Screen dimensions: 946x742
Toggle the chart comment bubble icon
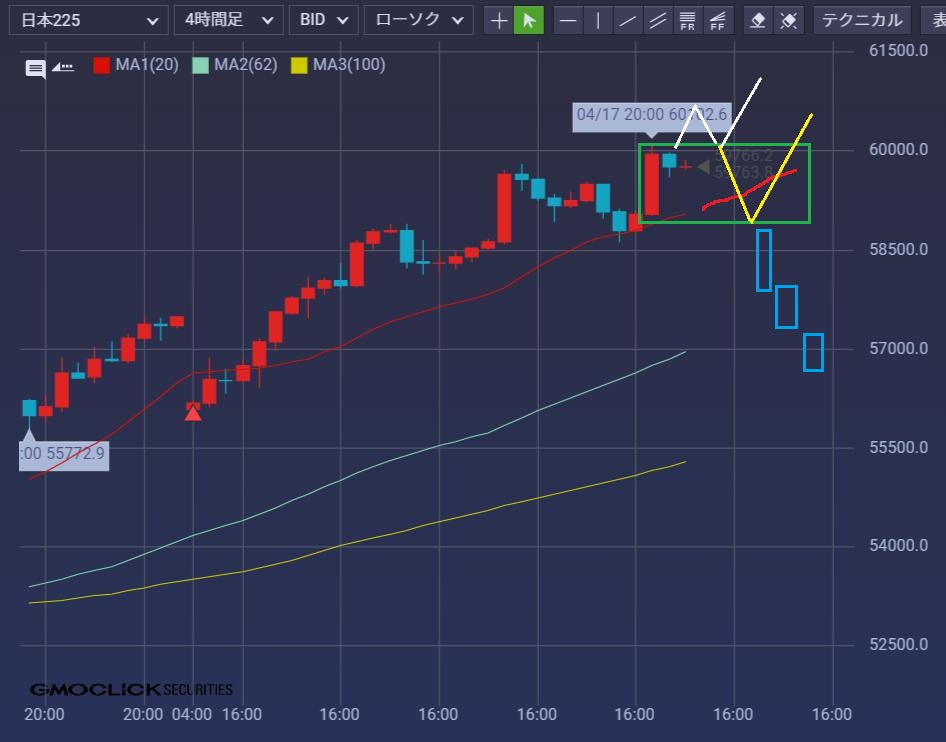[x=36, y=68]
